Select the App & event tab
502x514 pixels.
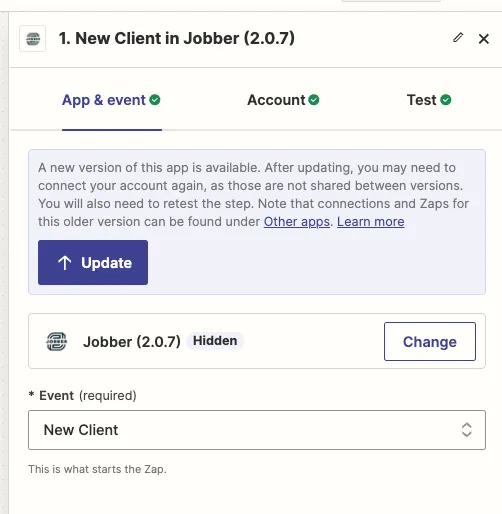[x=111, y=100]
